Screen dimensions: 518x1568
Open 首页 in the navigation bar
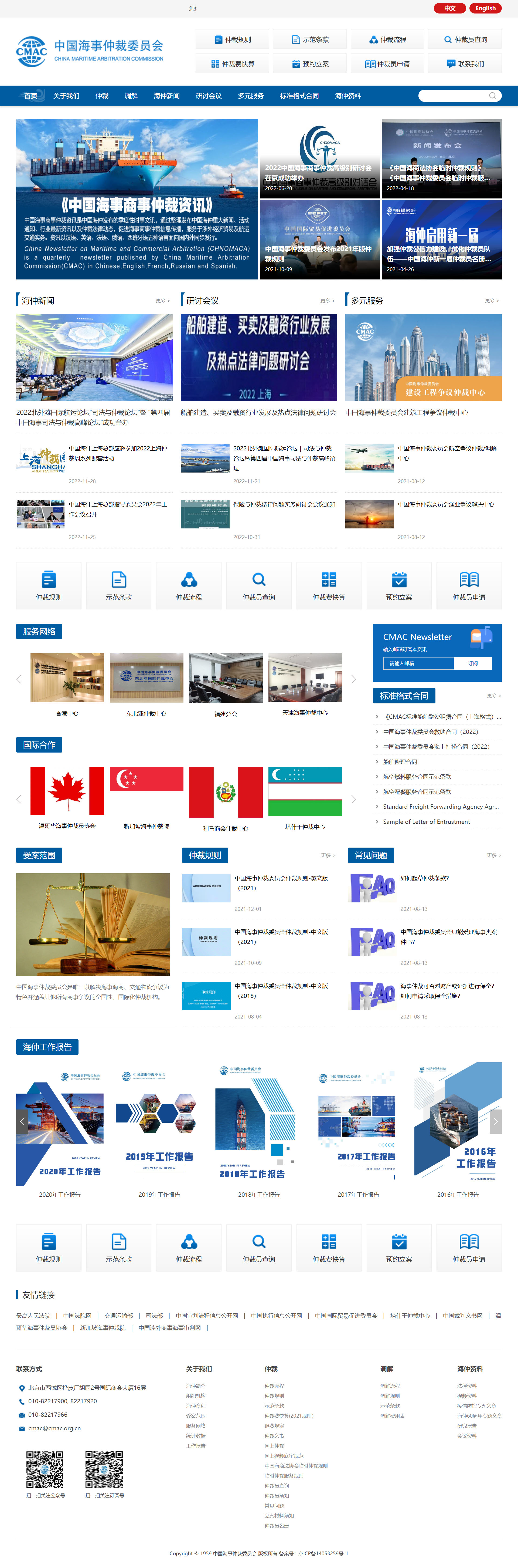[x=30, y=96]
